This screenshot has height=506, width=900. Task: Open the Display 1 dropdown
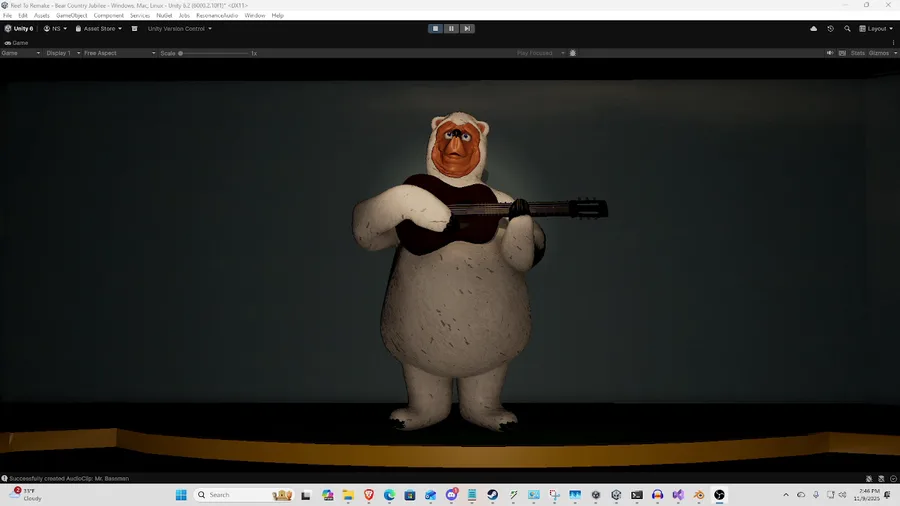tap(63, 53)
